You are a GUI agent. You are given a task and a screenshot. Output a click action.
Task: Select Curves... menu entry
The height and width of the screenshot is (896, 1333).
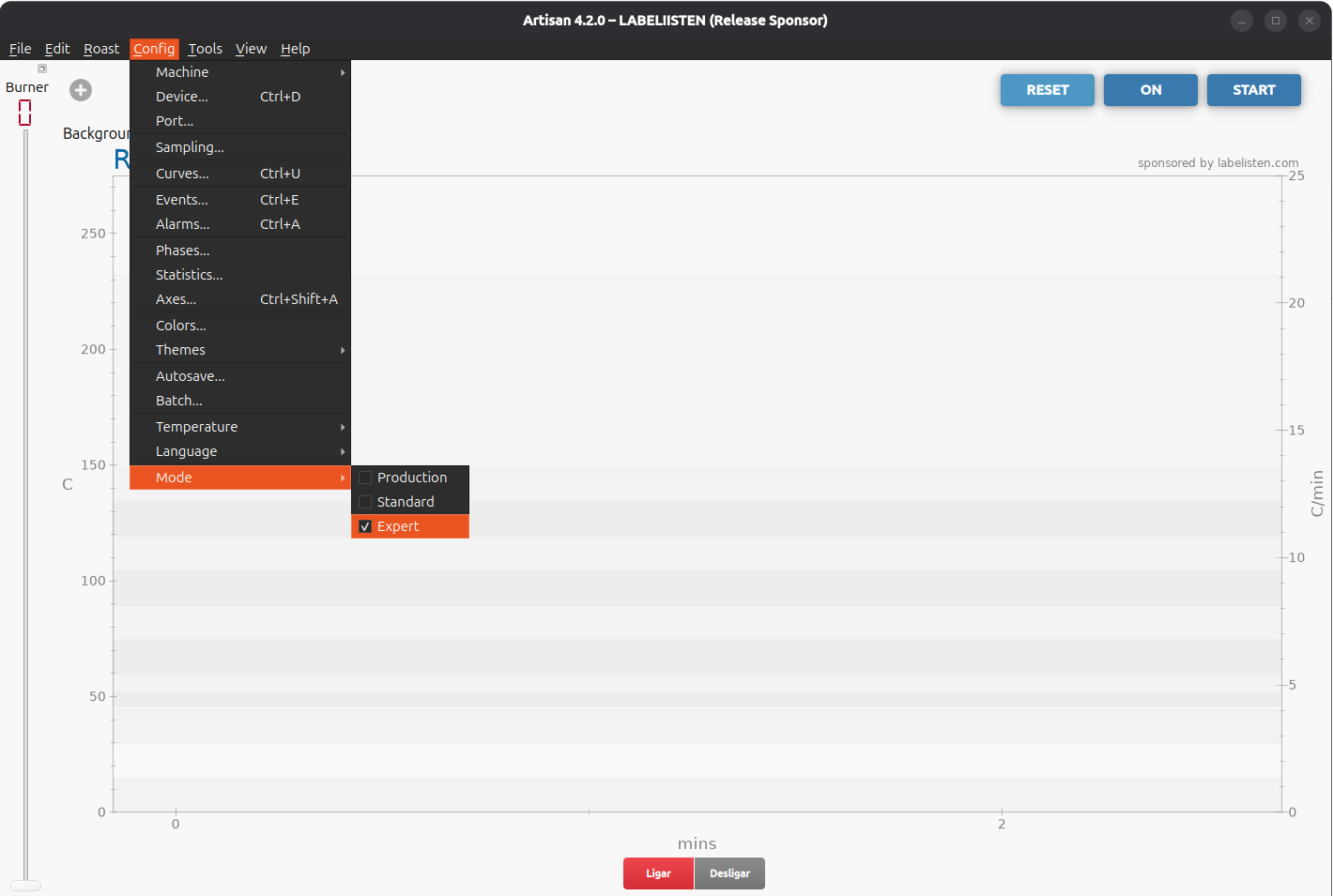(240, 174)
